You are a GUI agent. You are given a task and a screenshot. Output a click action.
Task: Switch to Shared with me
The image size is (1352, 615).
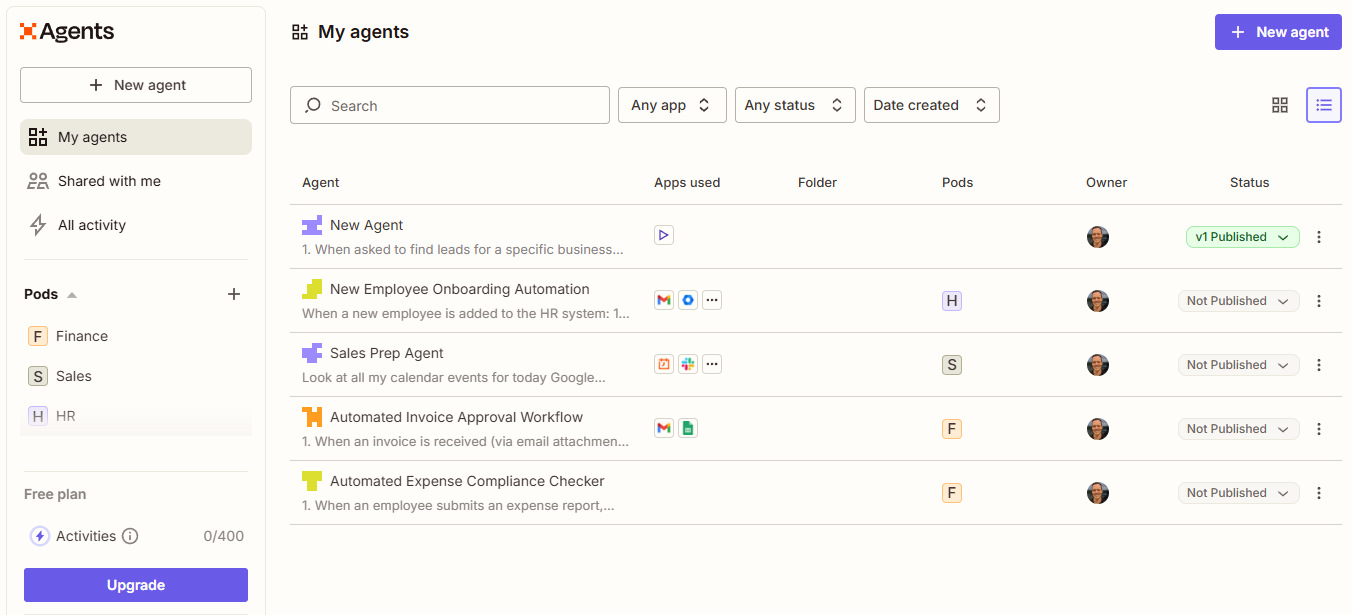pyautogui.click(x=106, y=181)
